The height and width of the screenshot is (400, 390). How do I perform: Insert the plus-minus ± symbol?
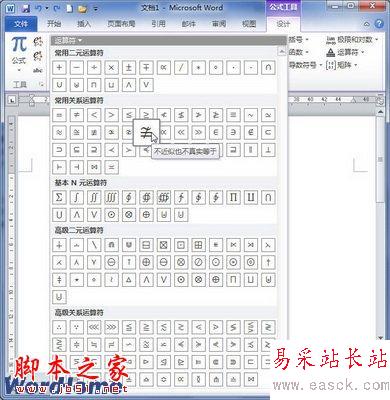(129, 67)
